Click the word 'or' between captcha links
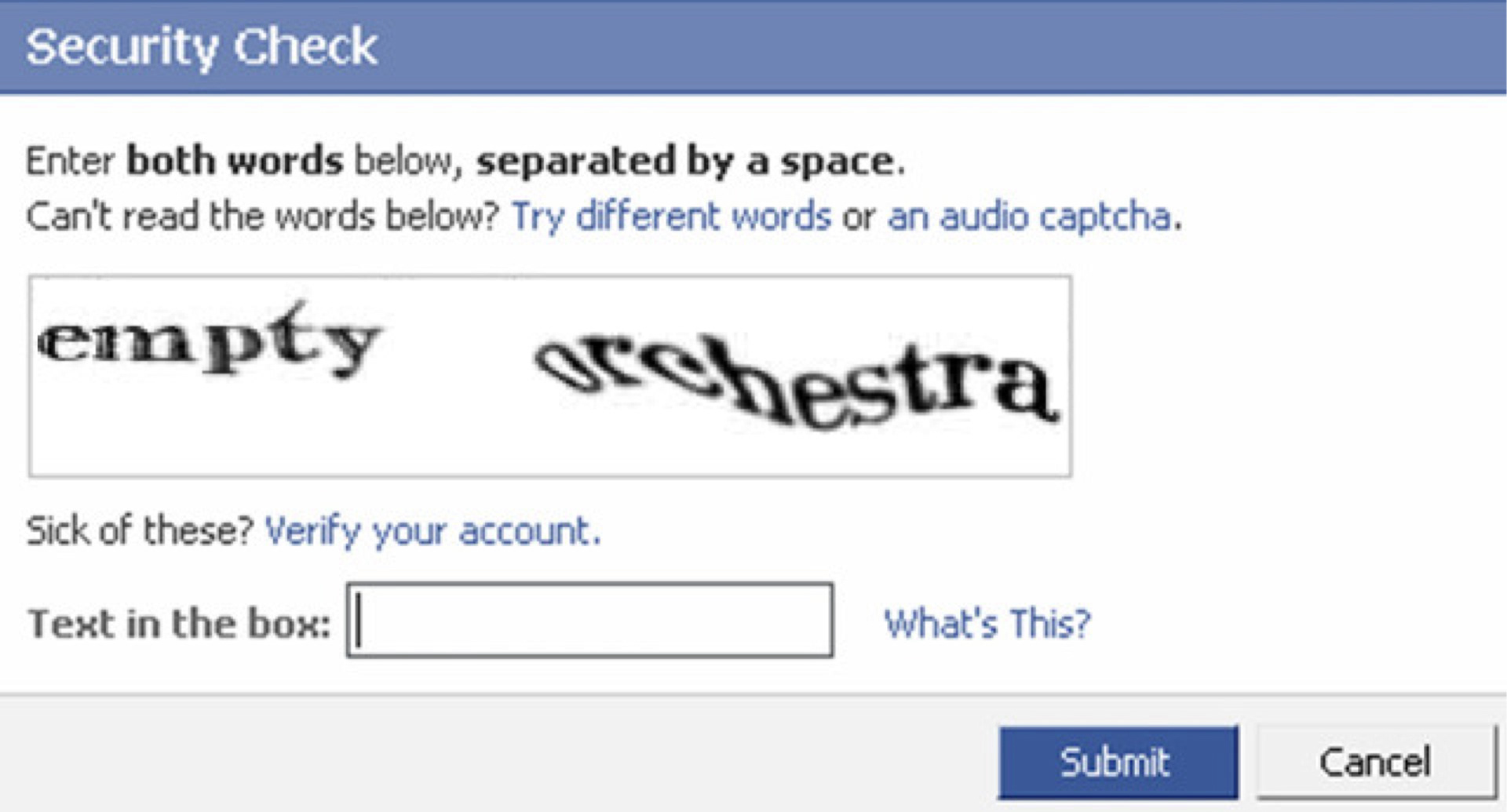The height and width of the screenshot is (812, 1507). point(859,216)
